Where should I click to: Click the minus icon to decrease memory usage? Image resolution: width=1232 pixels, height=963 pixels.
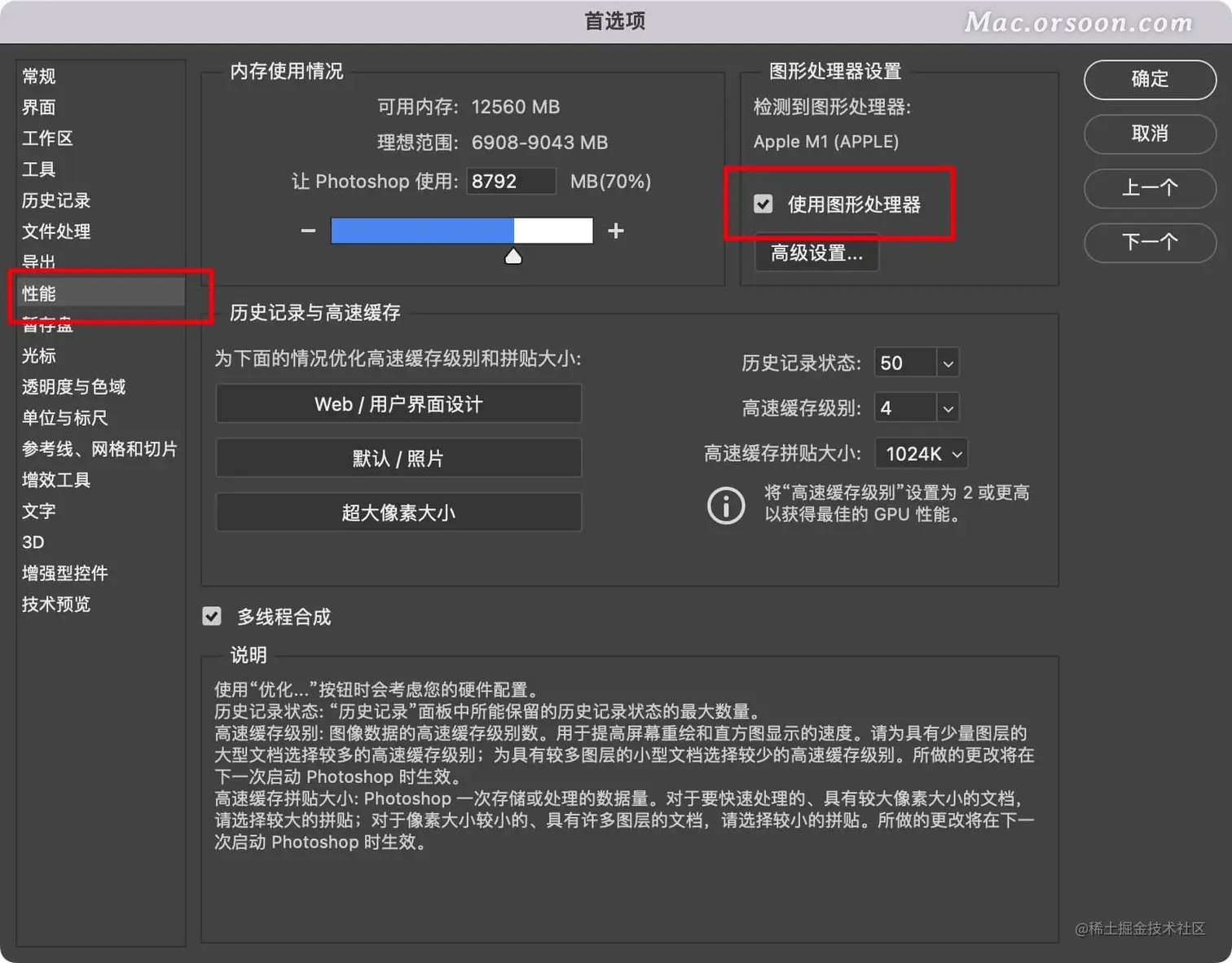308,231
